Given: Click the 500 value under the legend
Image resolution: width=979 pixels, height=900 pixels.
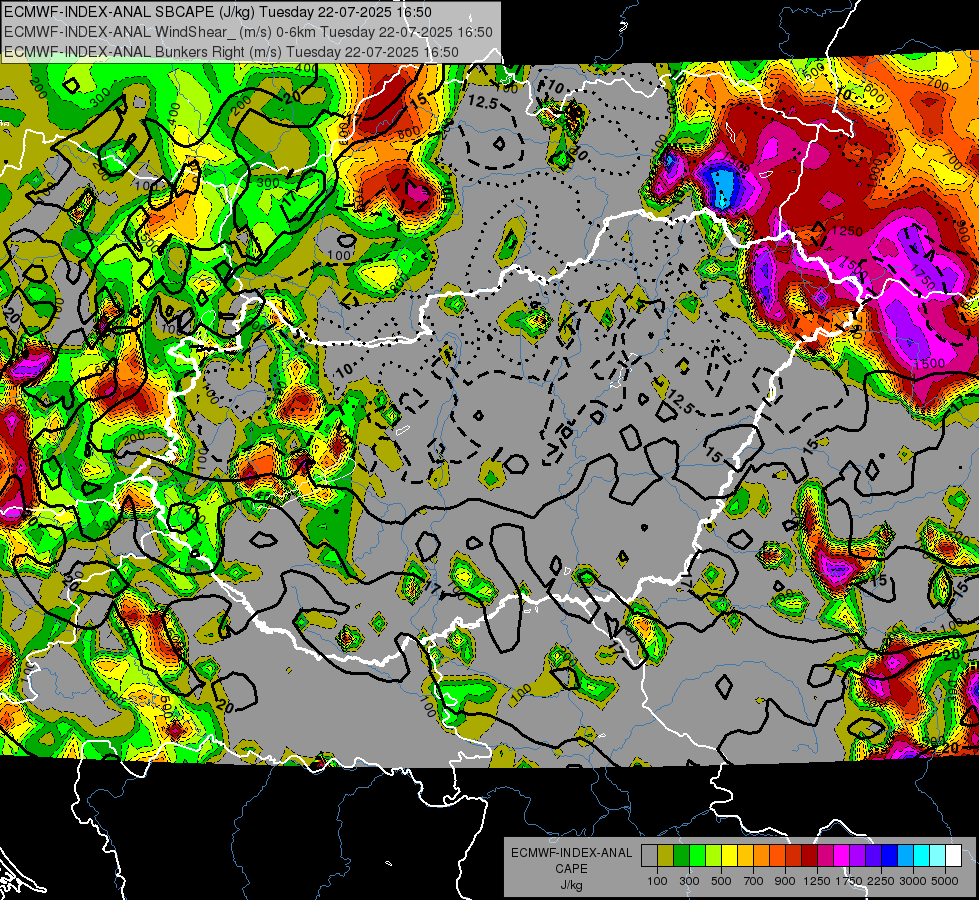Looking at the screenshot, I should point(721,881).
